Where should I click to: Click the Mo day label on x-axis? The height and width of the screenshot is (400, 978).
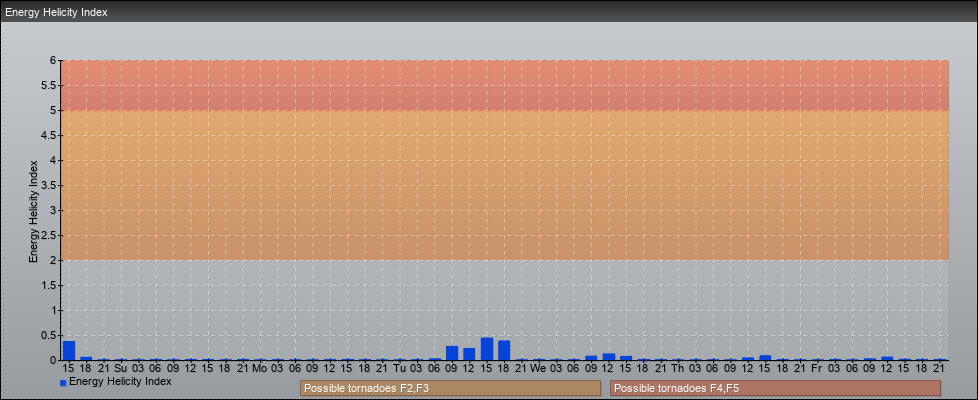click(260, 369)
